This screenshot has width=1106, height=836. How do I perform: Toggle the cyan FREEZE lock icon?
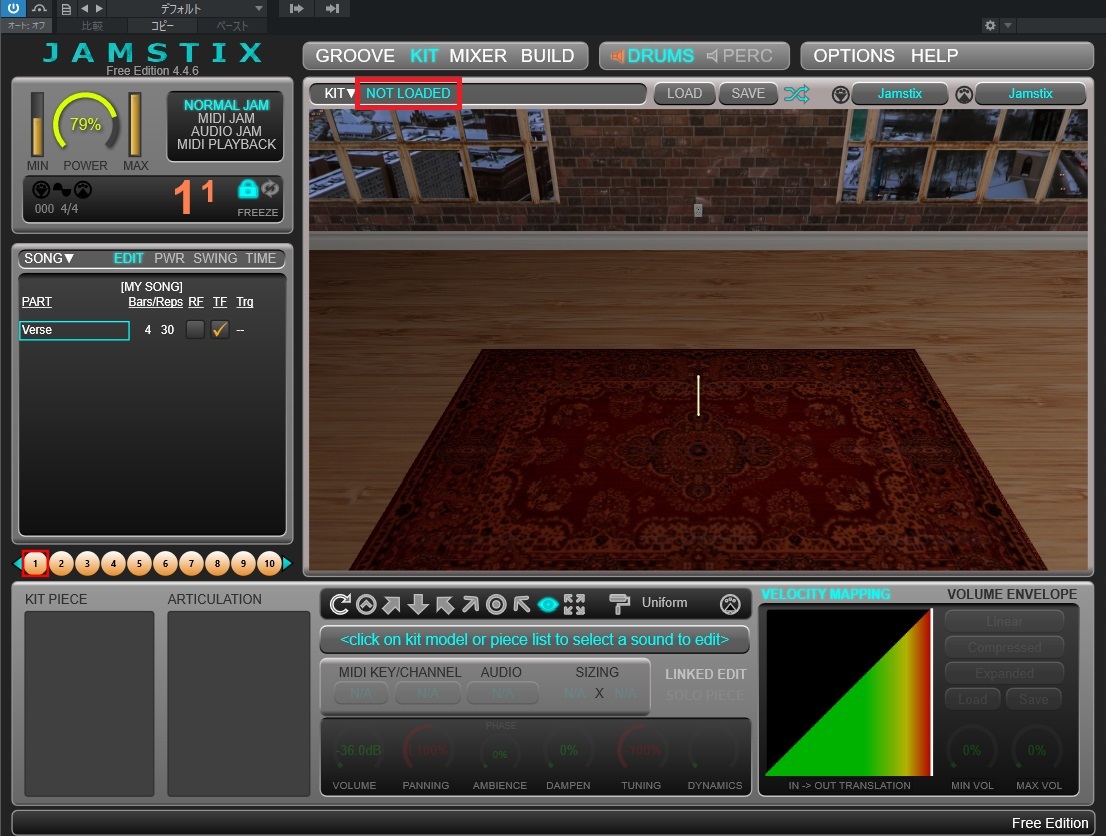247,189
